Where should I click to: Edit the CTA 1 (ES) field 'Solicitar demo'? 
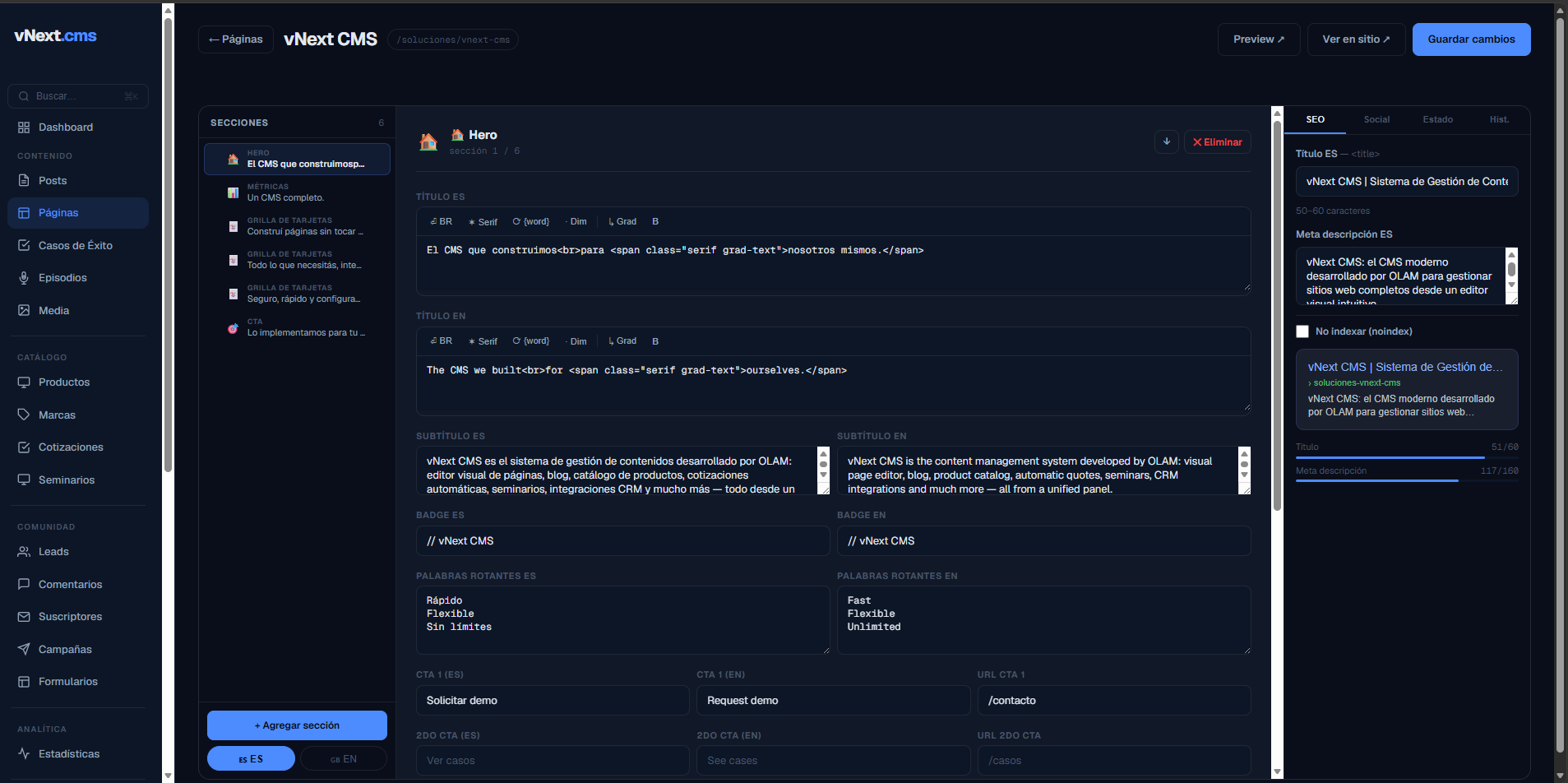click(553, 701)
